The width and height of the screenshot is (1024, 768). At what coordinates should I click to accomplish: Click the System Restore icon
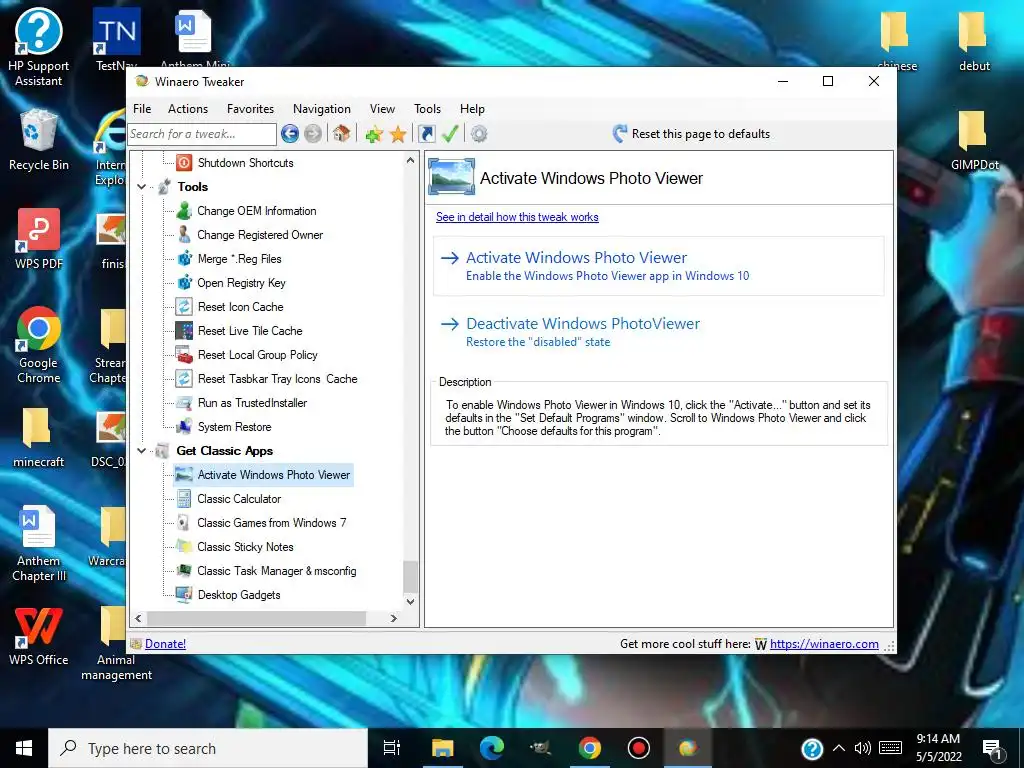coord(184,426)
